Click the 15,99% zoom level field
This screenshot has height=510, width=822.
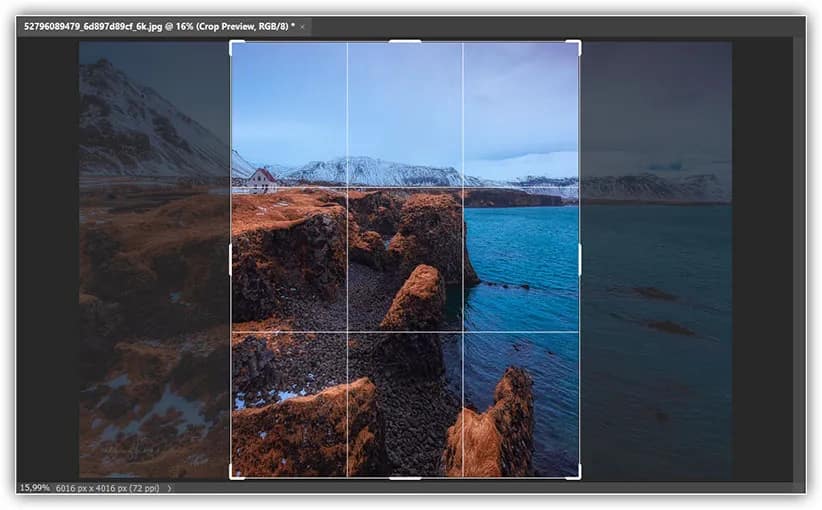(x=35, y=488)
